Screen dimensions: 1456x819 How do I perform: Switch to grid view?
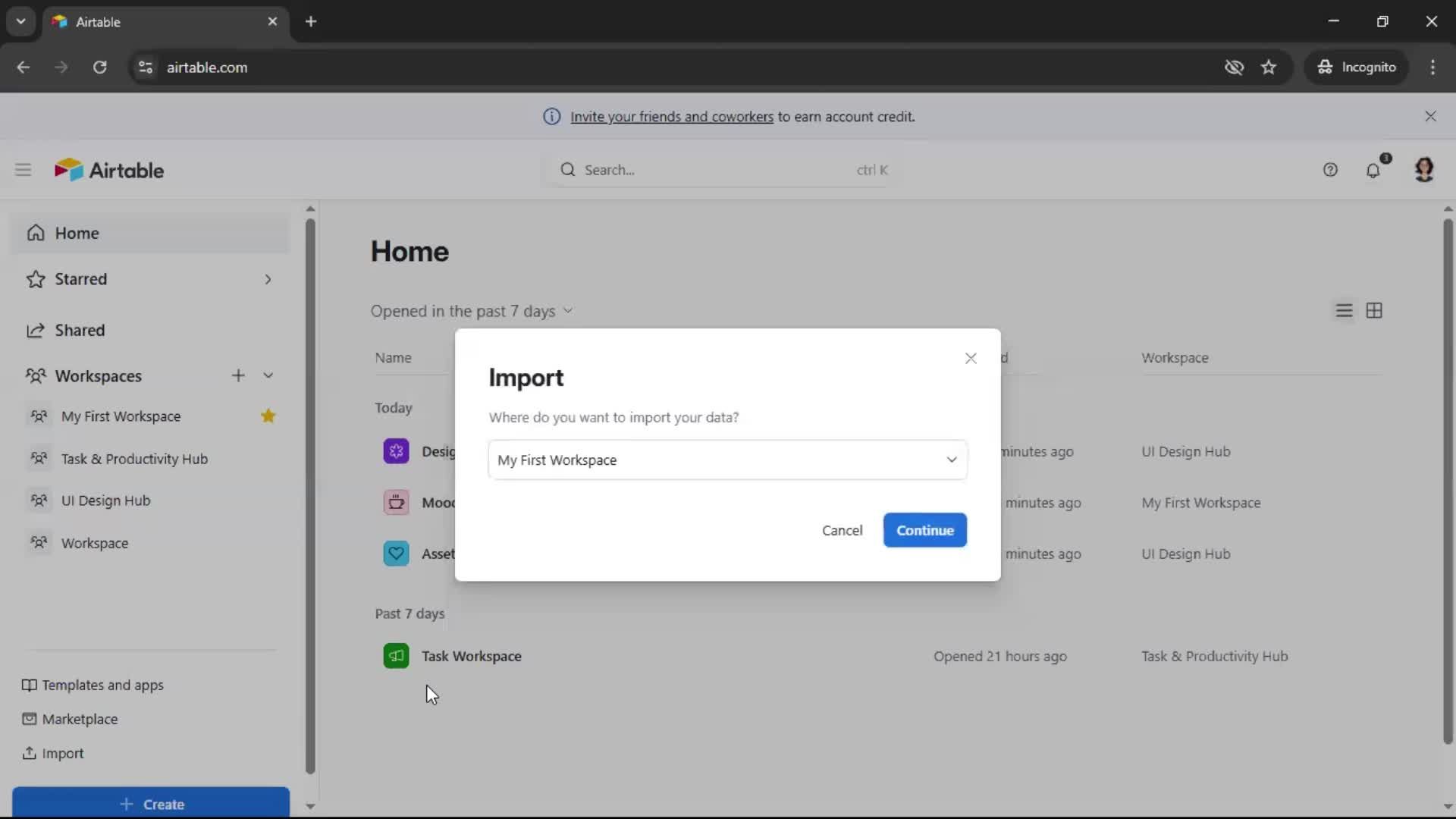coord(1374,311)
